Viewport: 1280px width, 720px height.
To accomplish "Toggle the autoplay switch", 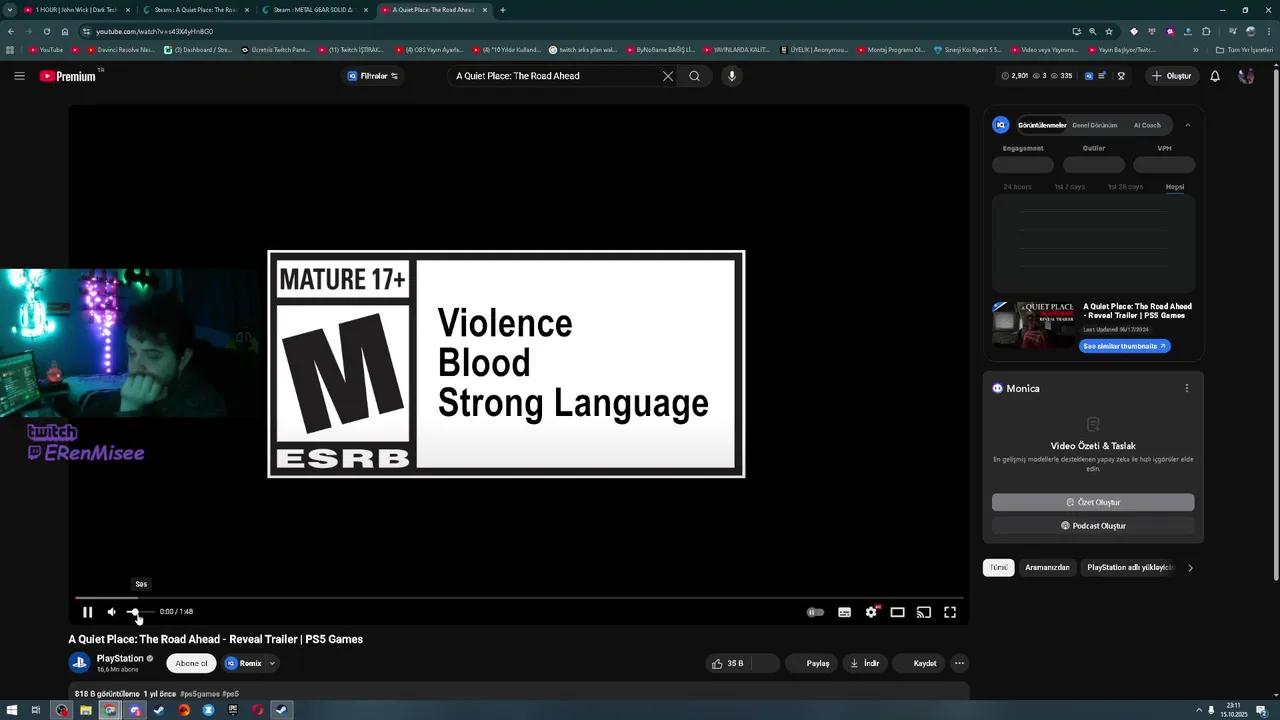I will (816, 612).
